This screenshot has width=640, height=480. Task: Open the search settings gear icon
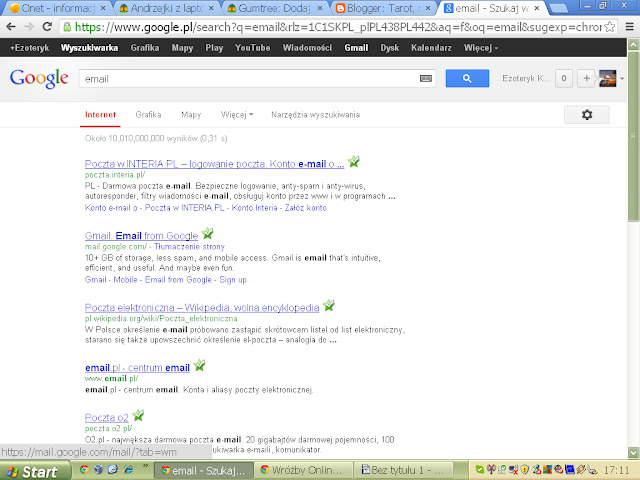tap(587, 115)
